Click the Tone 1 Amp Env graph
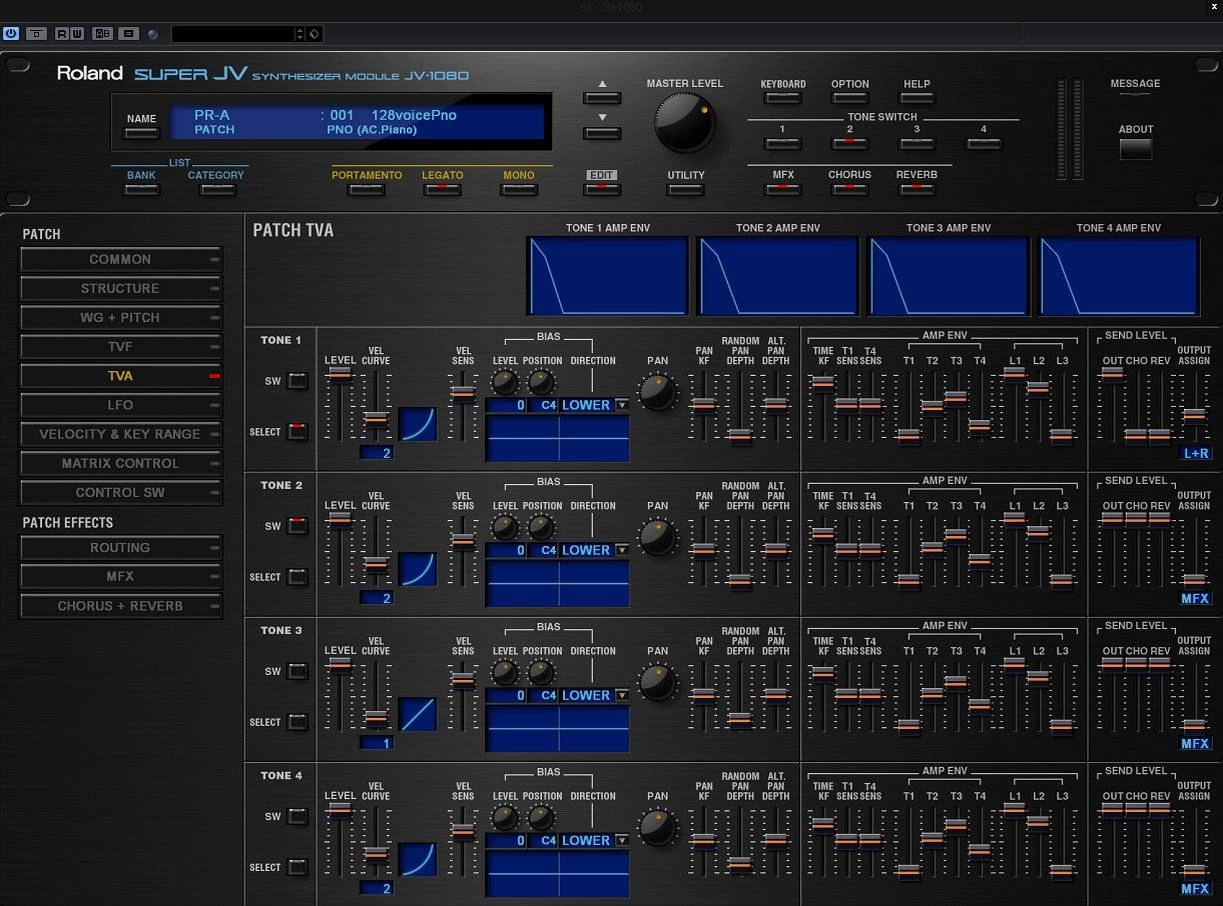Image resolution: width=1223 pixels, height=906 pixels. click(608, 276)
